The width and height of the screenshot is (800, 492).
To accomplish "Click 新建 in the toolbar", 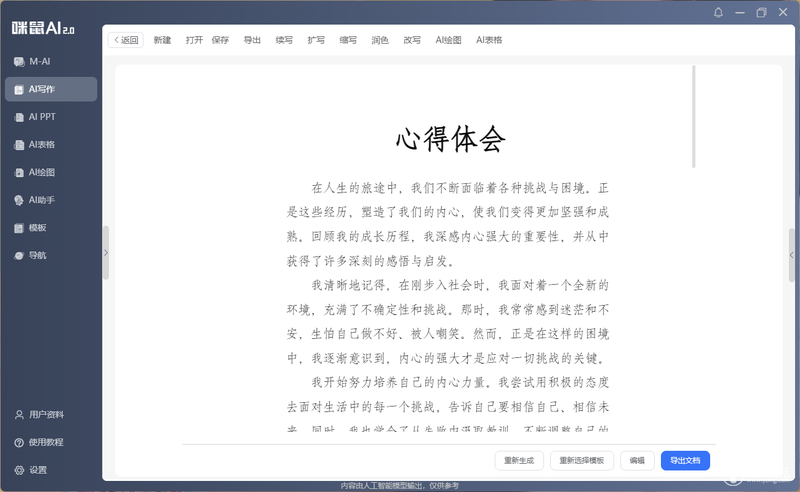I will pos(162,40).
